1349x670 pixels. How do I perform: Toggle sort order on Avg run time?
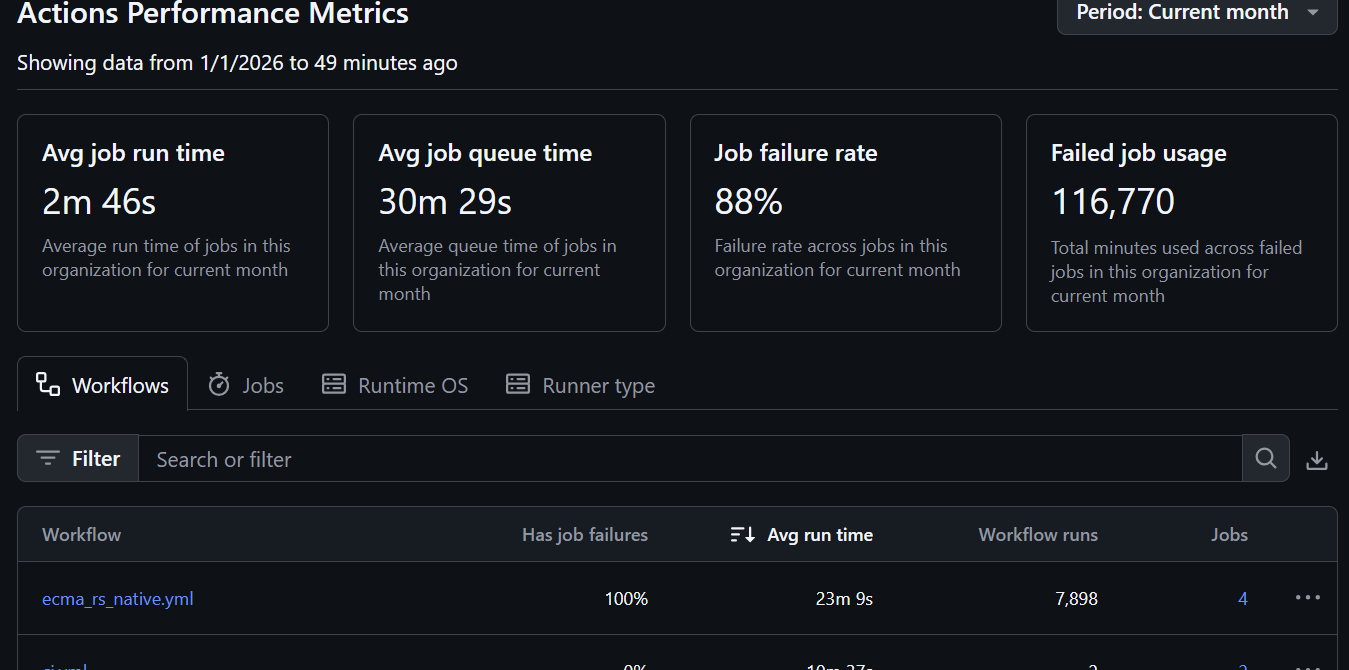[x=802, y=535]
